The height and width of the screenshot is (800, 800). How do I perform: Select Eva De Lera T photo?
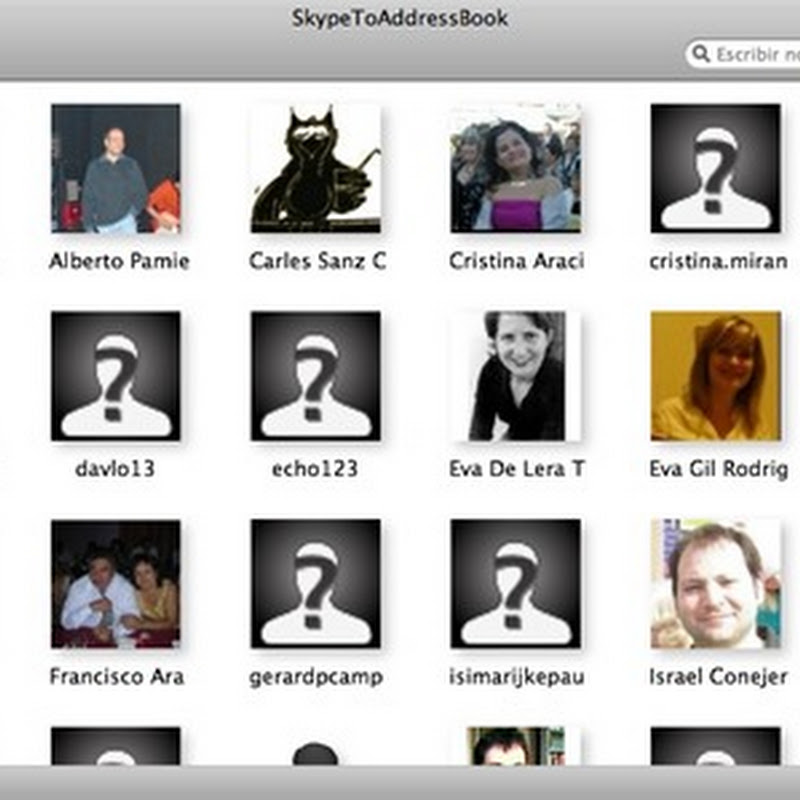click(x=516, y=376)
